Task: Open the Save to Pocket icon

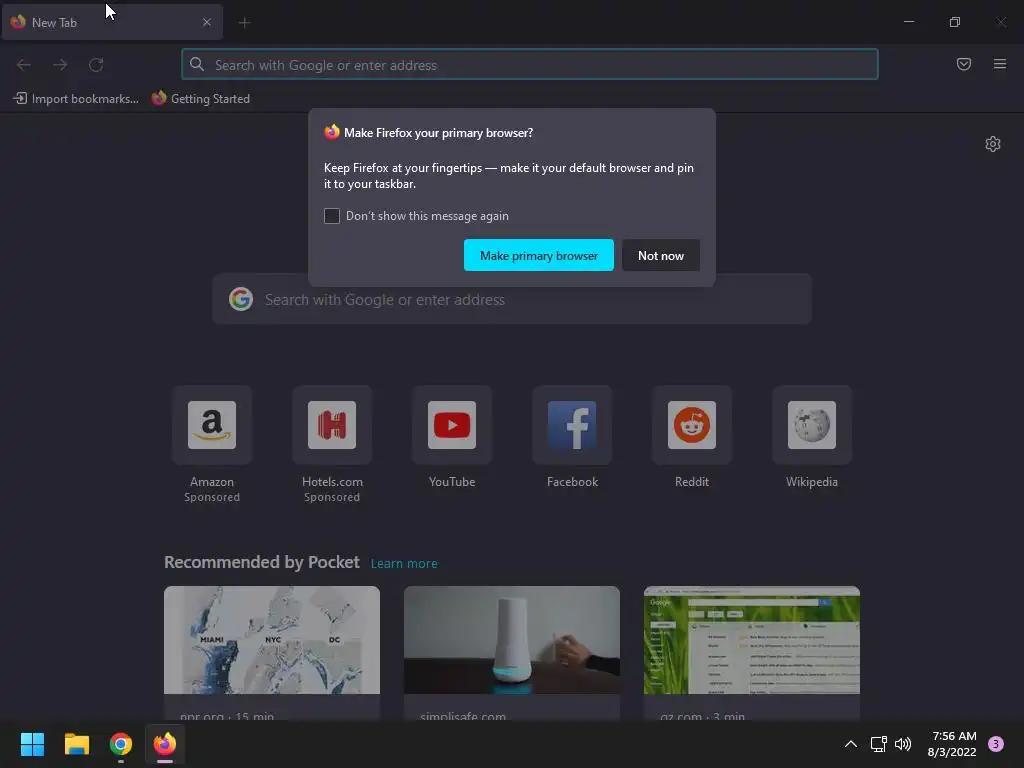Action: pos(964,64)
